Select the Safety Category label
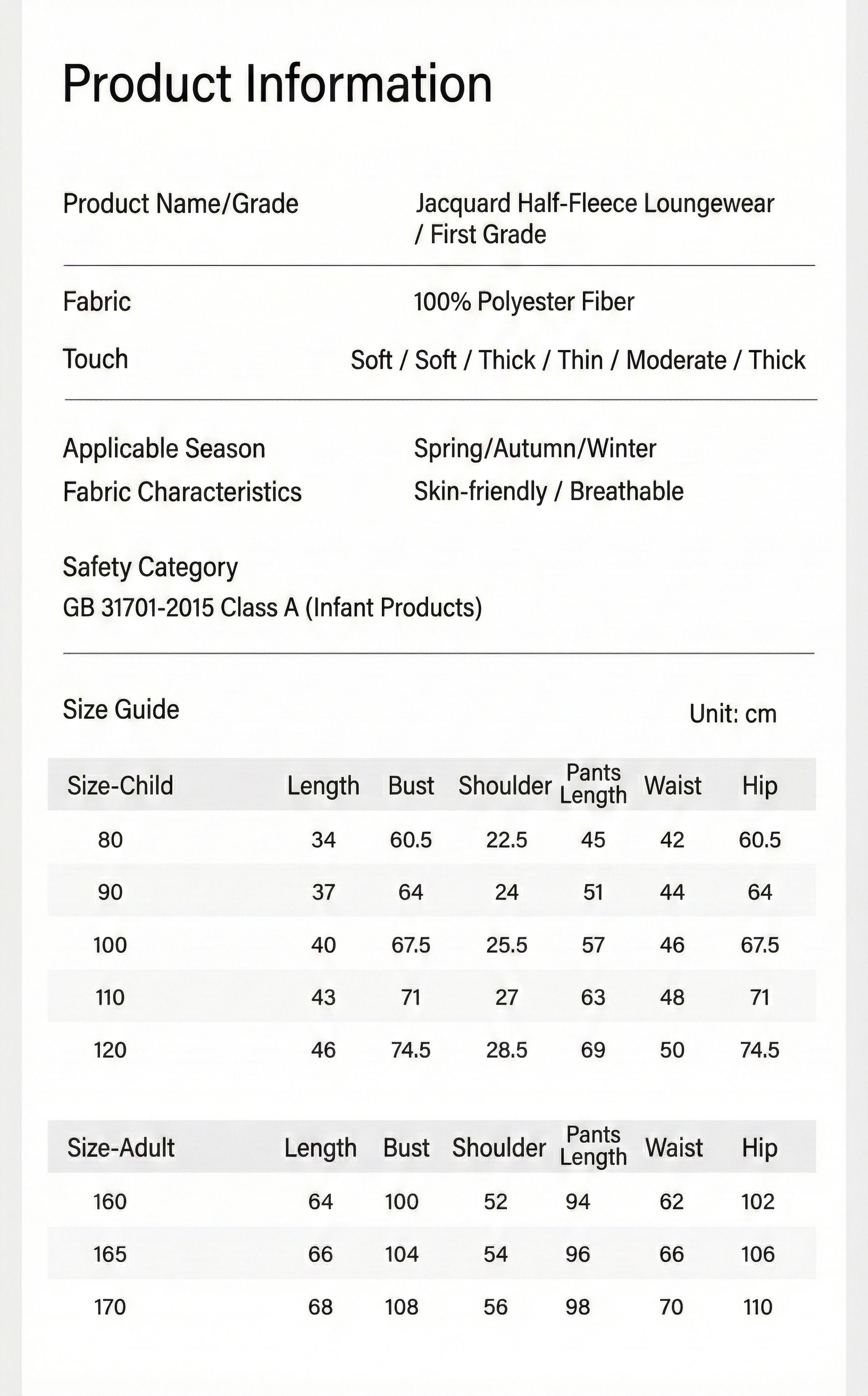 150,567
